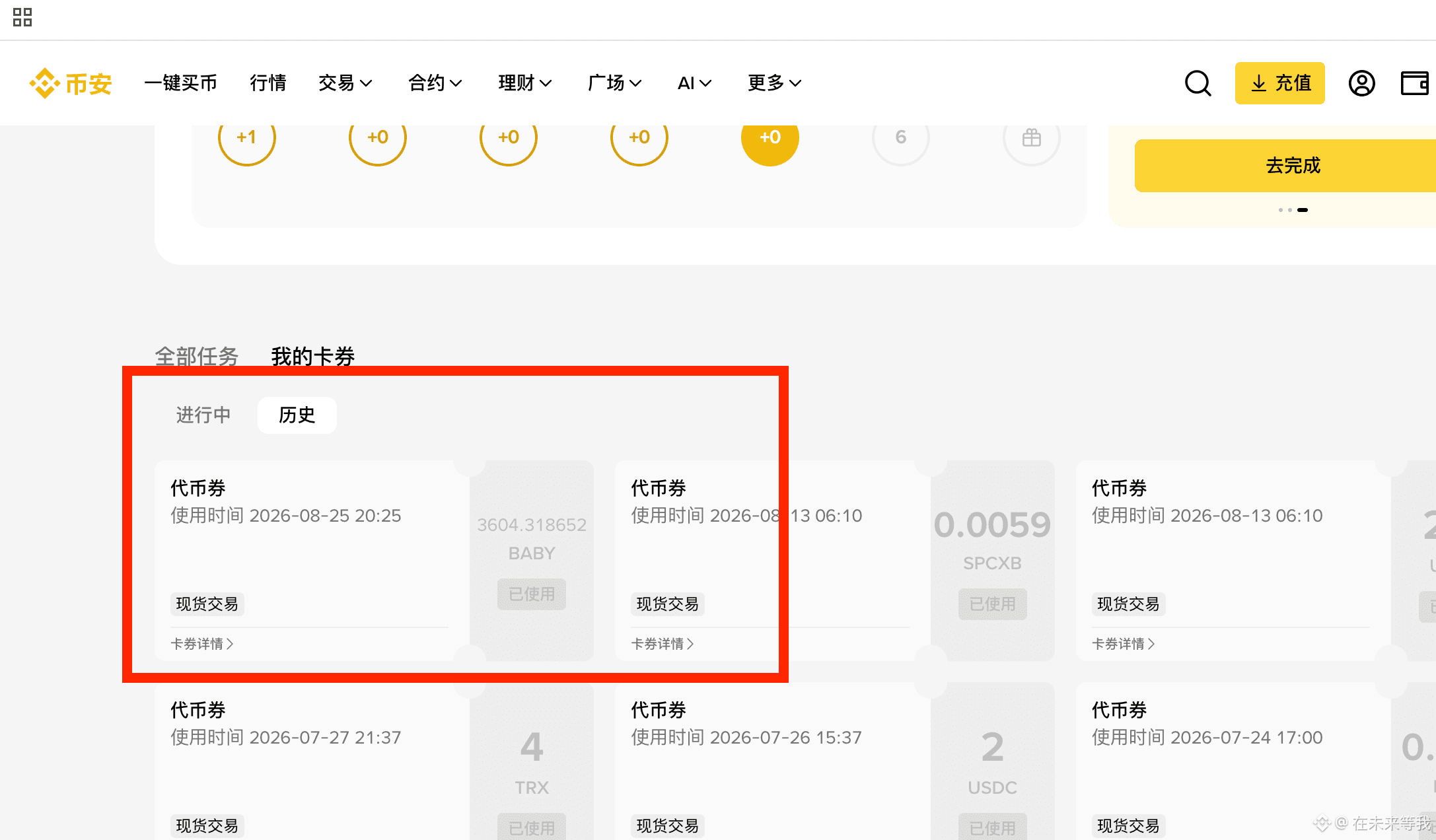Select the active carousel indicator dash
The image size is (1436, 840).
click(1303, 210)
